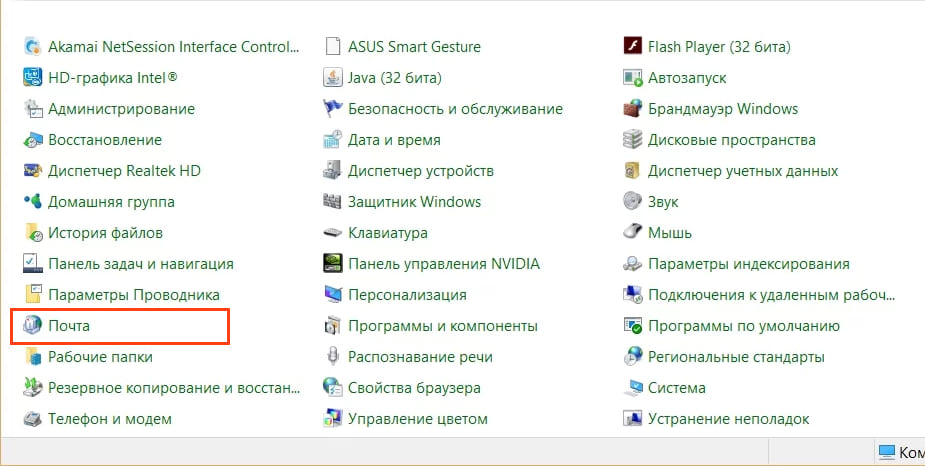
Task: Open the Администрирование icon
Action: (32, 109)
